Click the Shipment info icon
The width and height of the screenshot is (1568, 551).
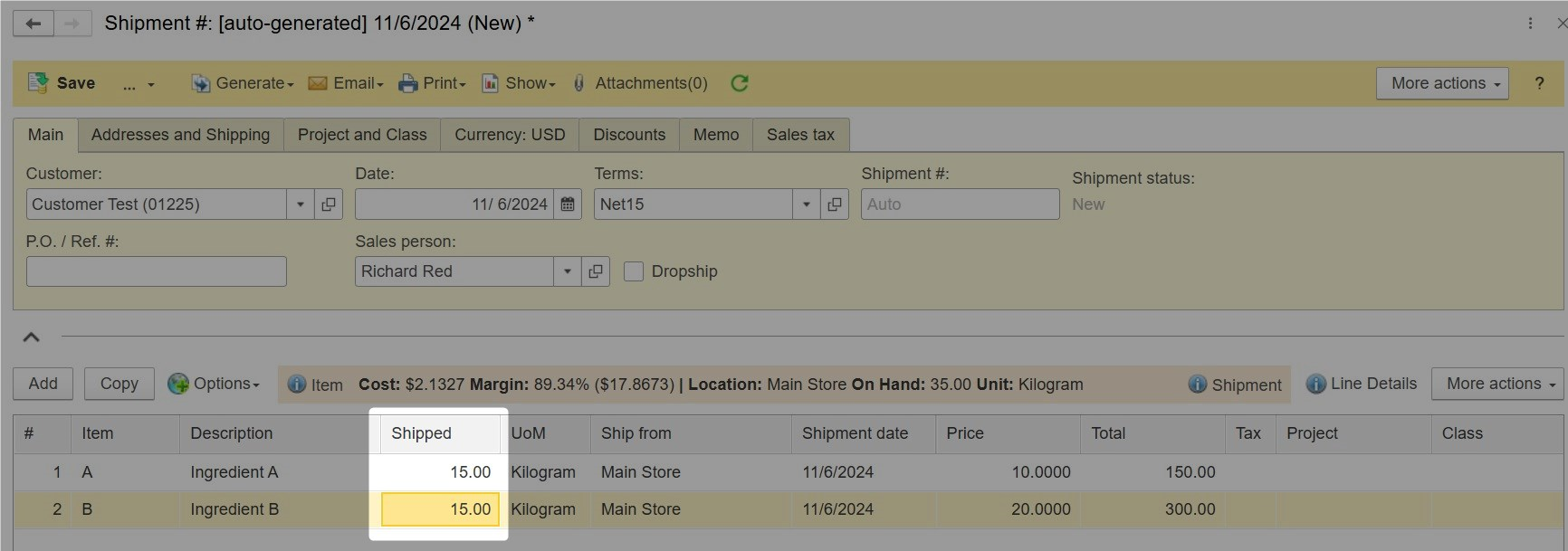click(x=1198, y=385)
